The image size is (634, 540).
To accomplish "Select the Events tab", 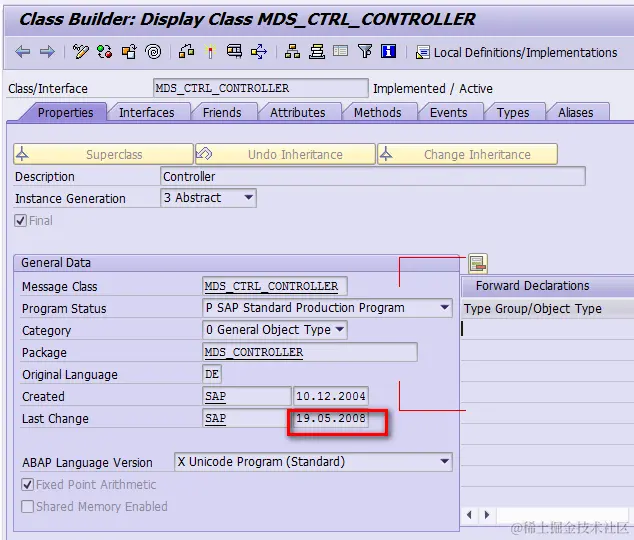I will pos(448,112).
